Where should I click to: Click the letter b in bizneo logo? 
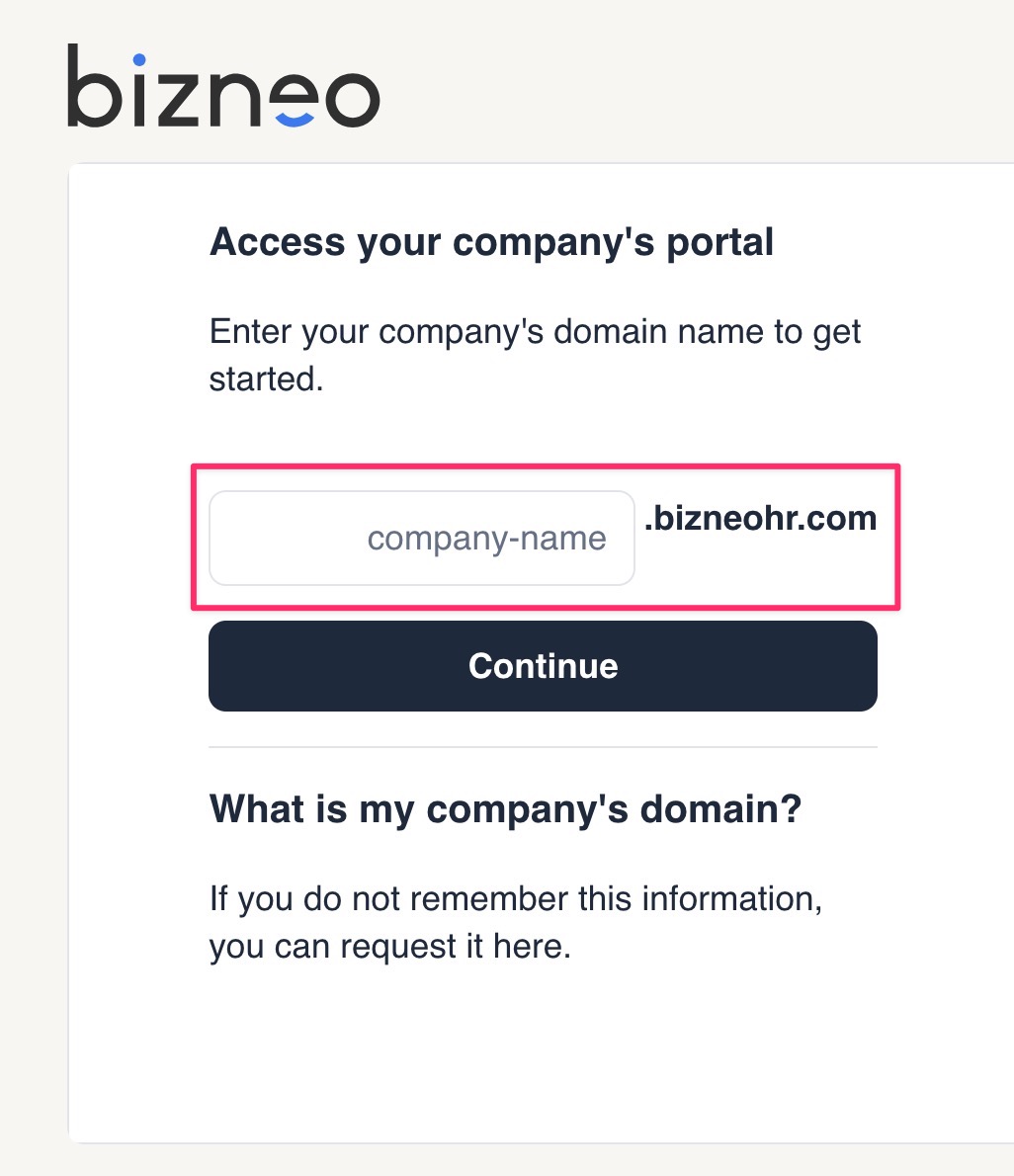[x=95, y=86]
